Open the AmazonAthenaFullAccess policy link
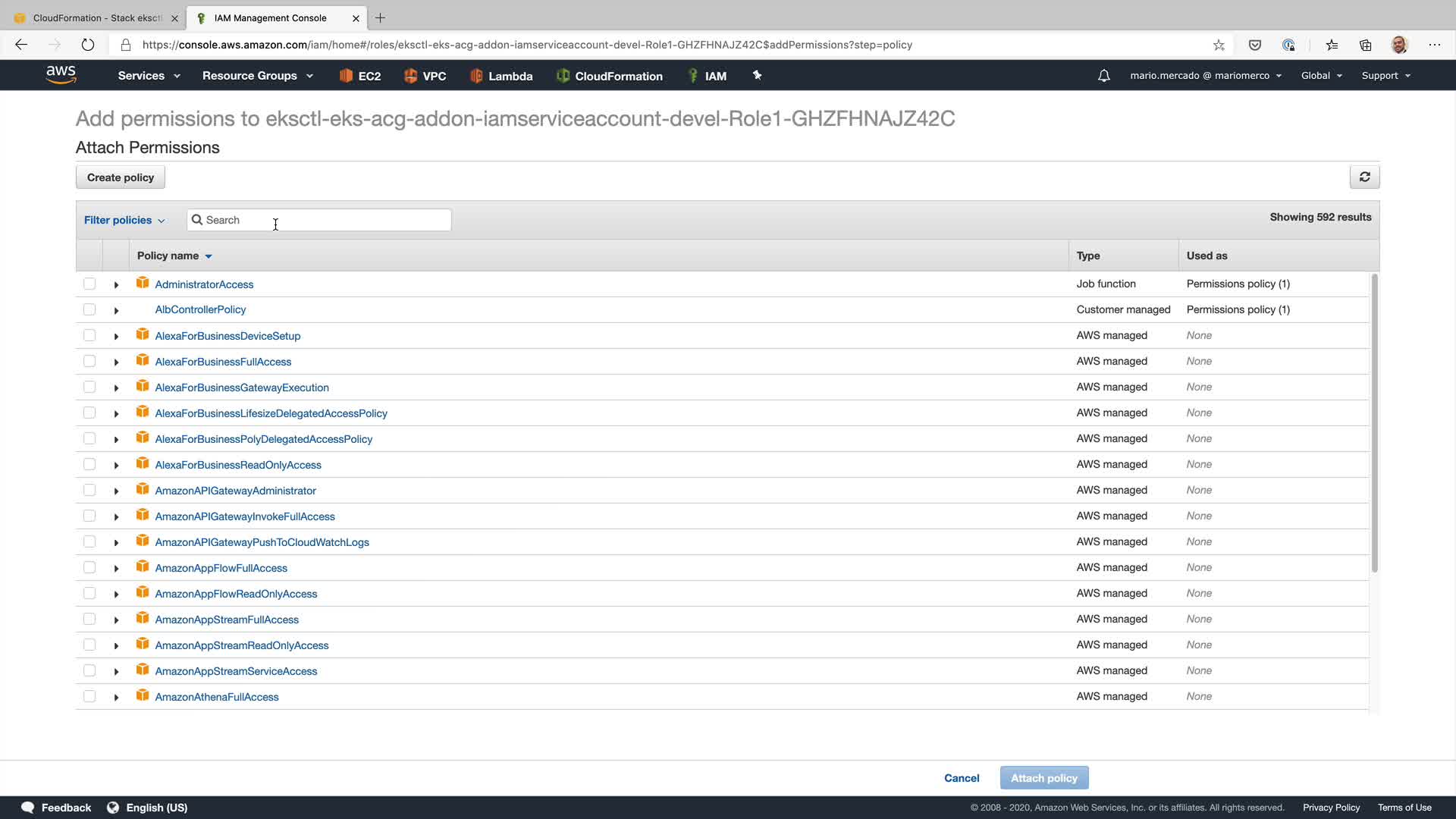Screen dimensions: 1456x819 coord(217,697)
